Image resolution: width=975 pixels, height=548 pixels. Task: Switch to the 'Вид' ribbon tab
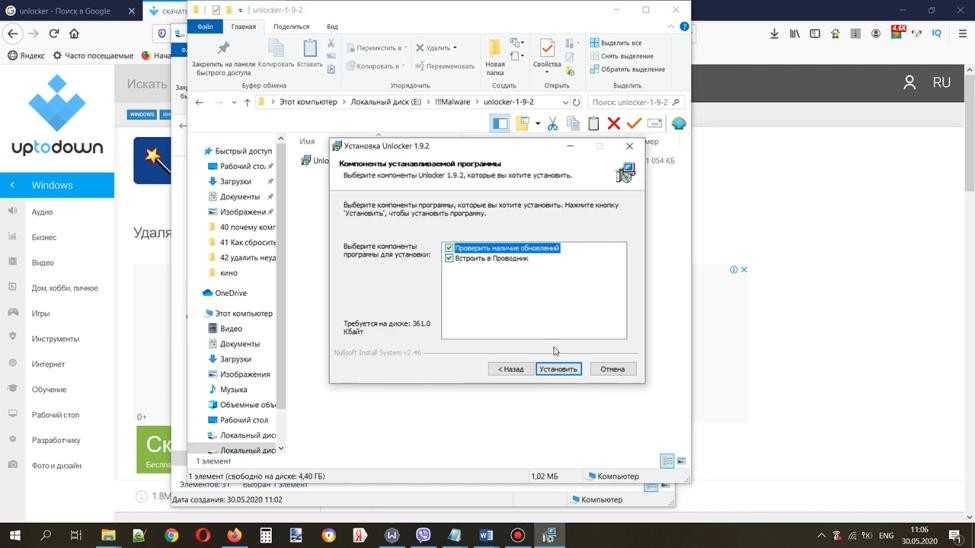(332, 27)
